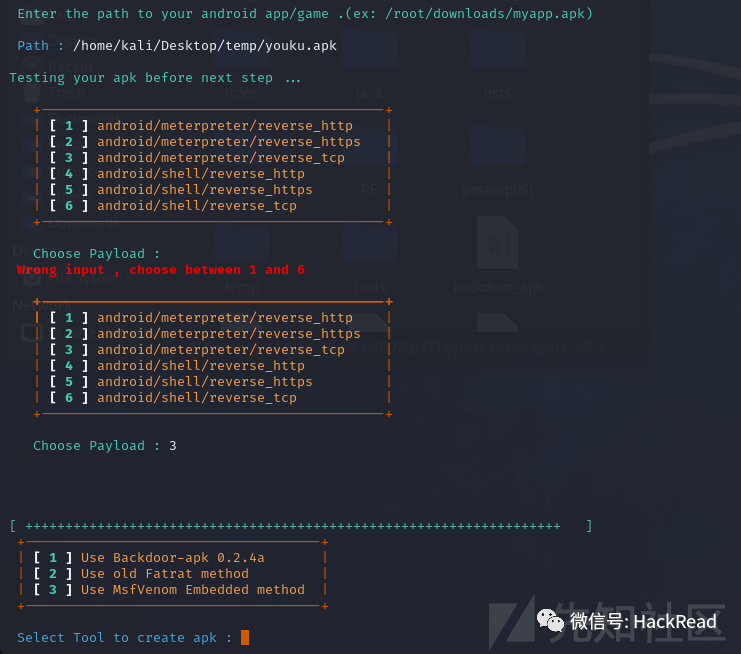Click the orange terminal cursor block

point(245,637)
